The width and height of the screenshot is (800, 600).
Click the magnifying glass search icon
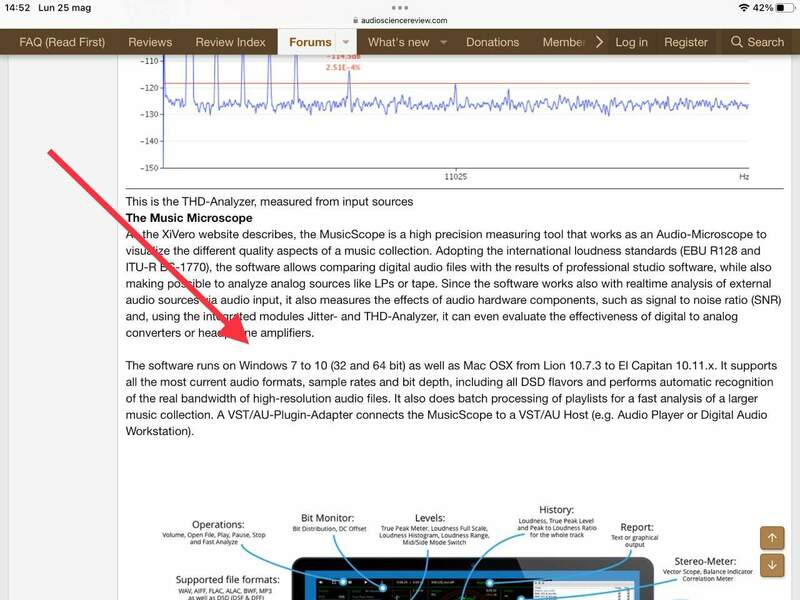click(736, 42)
